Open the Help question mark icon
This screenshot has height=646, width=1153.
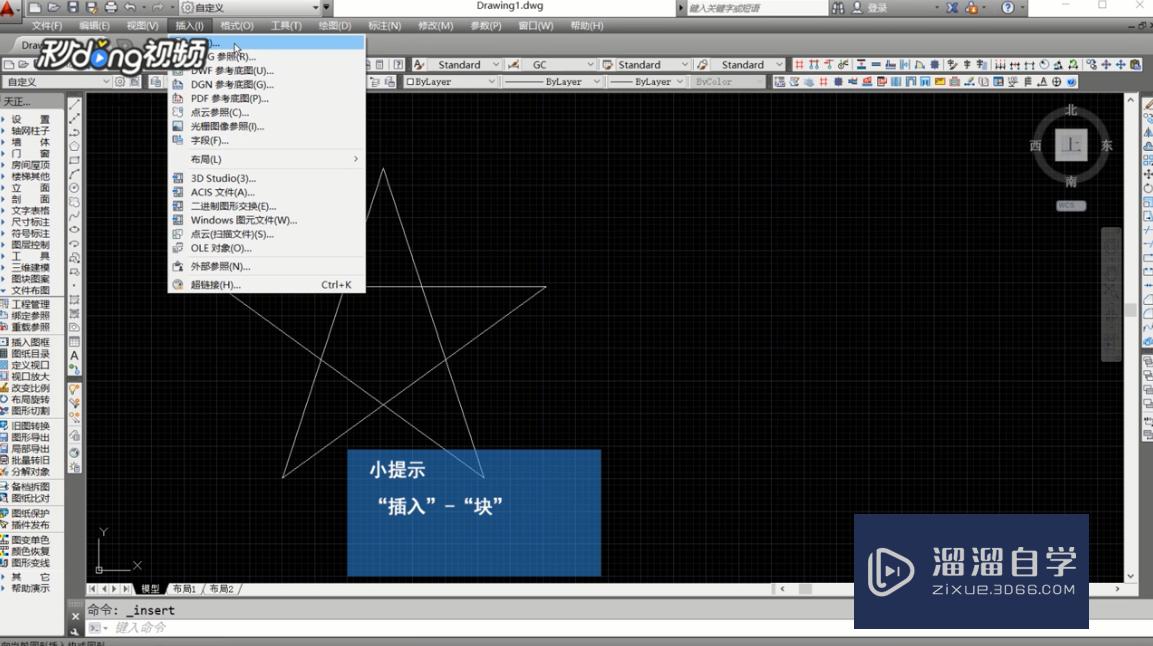coord(1007,7)
